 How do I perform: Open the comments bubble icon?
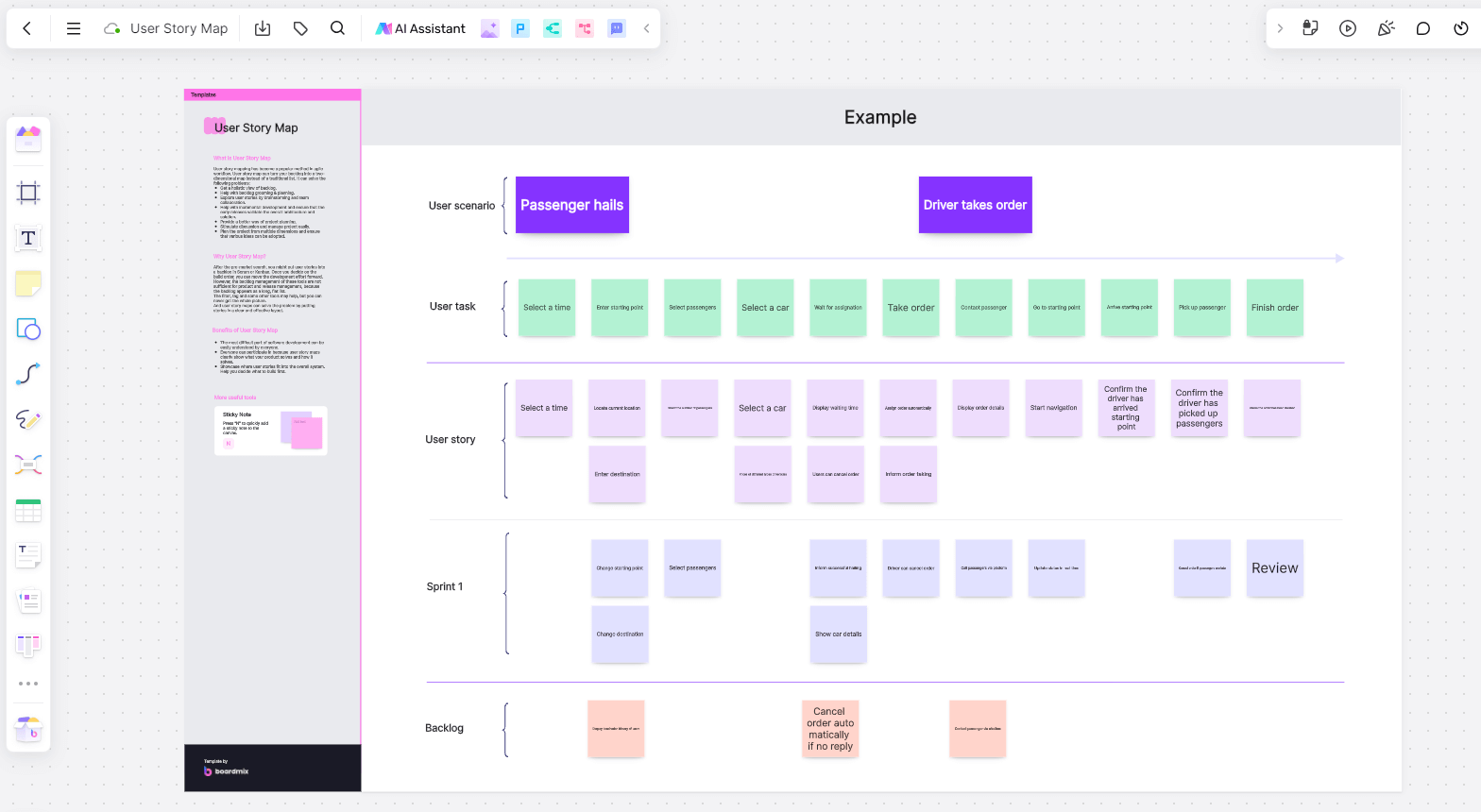[x=1423, y=28]
